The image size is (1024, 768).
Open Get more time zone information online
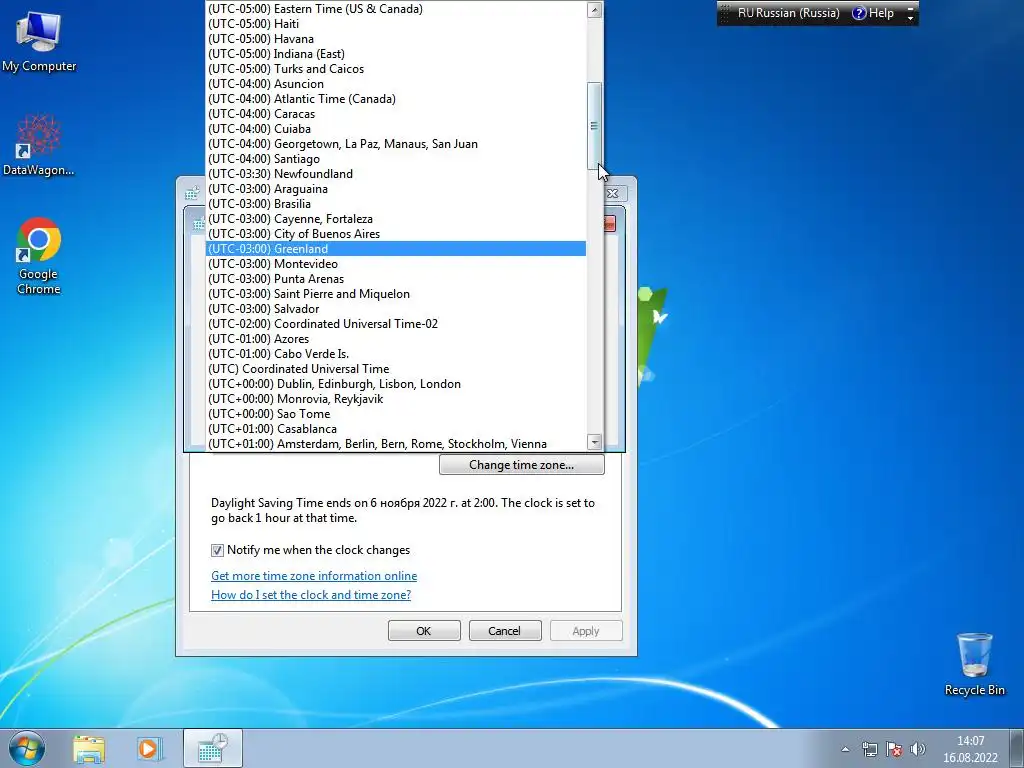click(x=314, y=576)
